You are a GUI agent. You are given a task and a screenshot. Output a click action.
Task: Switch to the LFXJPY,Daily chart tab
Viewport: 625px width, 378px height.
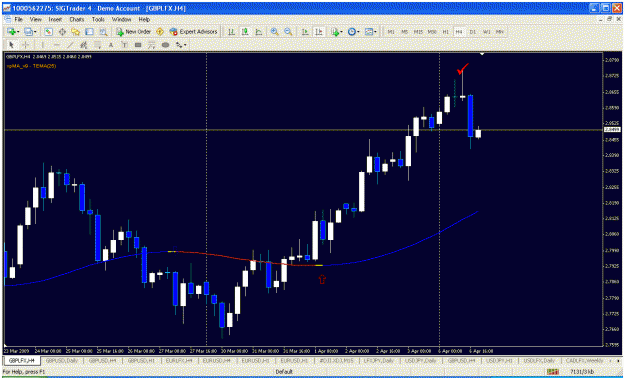tap(378, 360)
